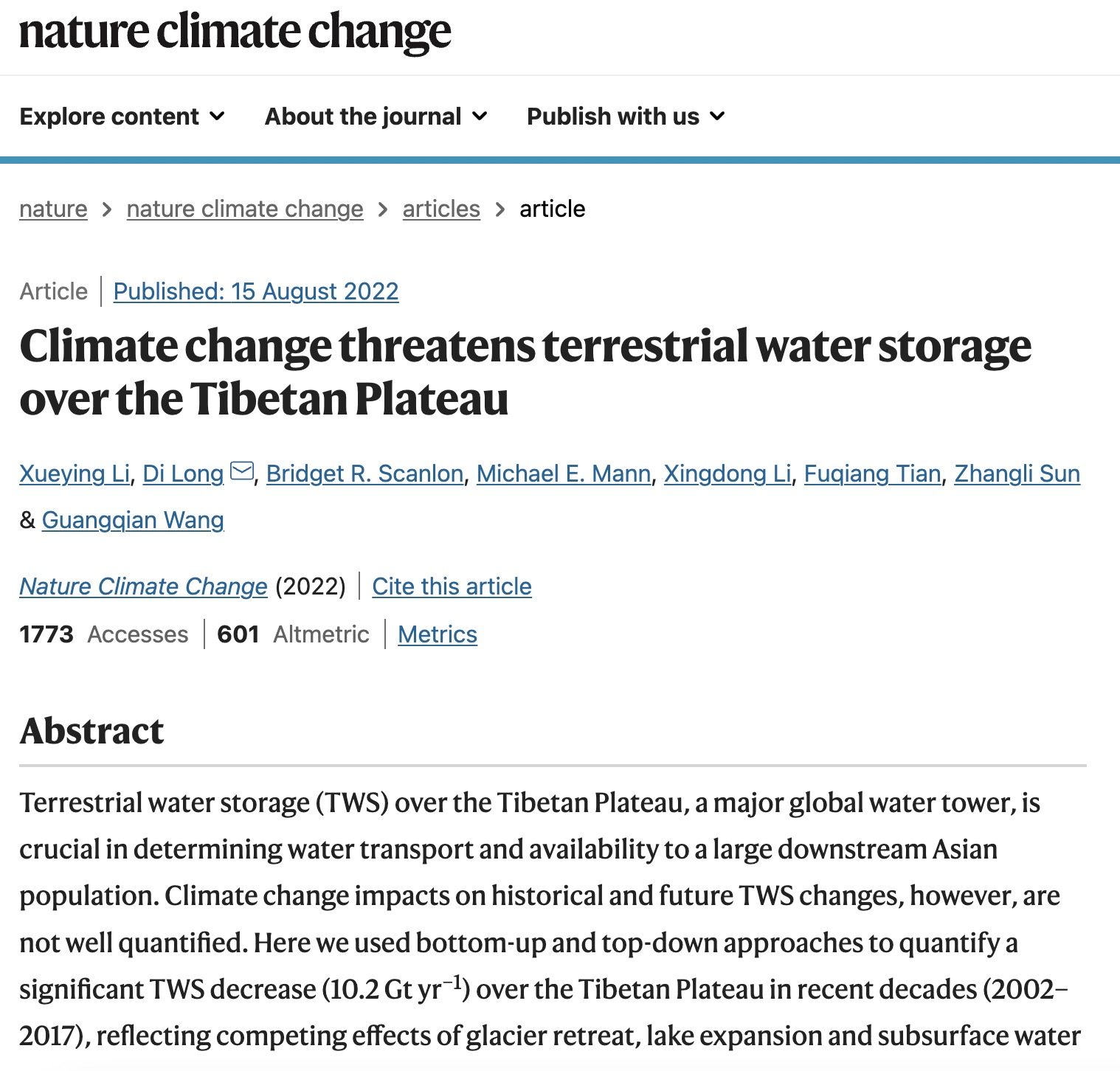Screen dimensions: 1120x1071
Task: Click the chevron next to Explore content
Action: tap(217, 117)
